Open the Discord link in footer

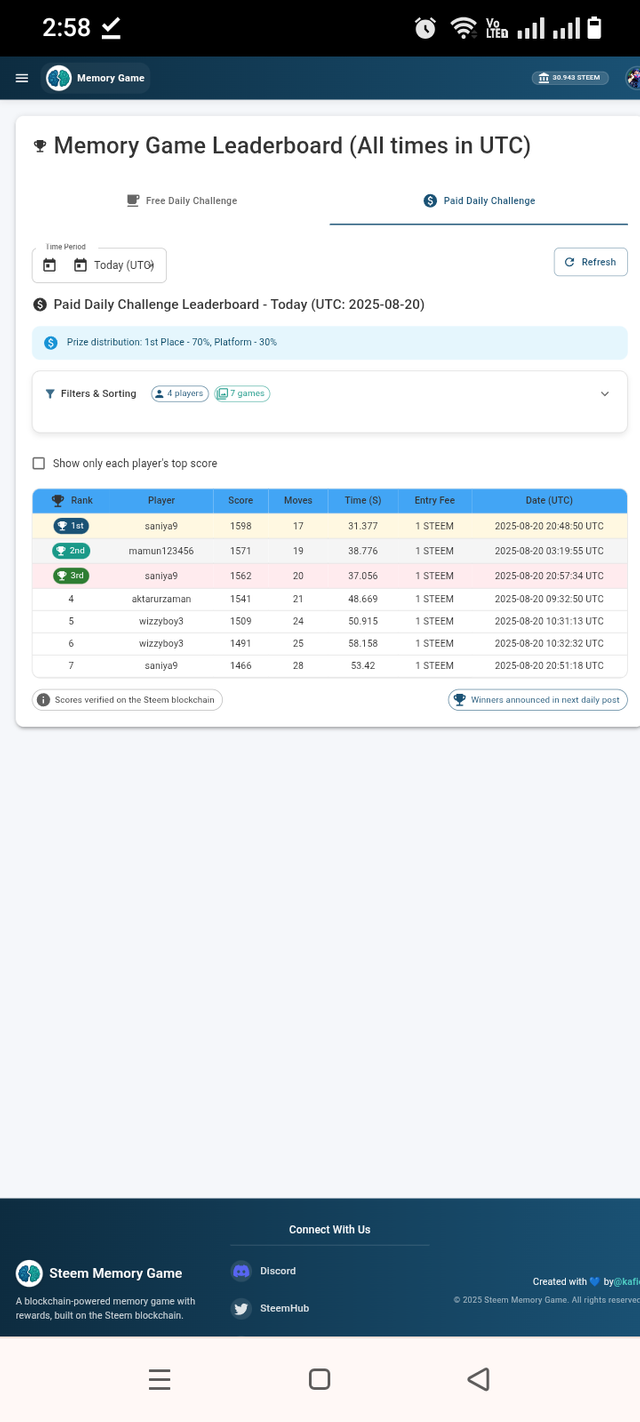point(278,1271)
